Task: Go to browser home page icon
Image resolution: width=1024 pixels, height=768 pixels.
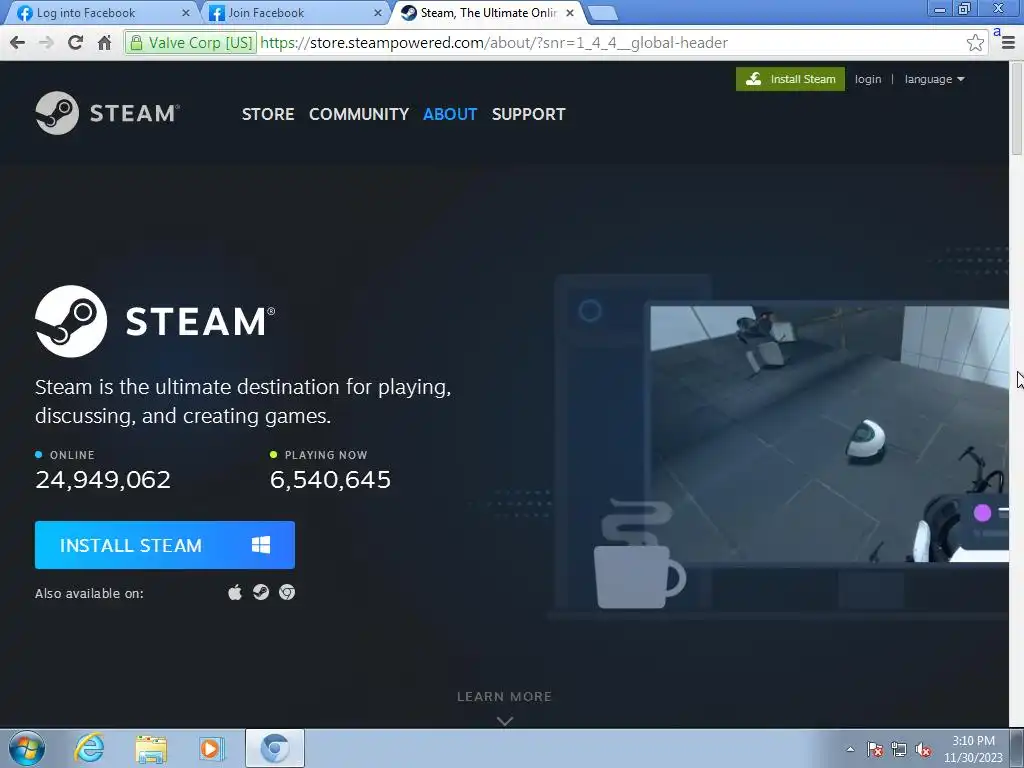Action: [104, 43]
